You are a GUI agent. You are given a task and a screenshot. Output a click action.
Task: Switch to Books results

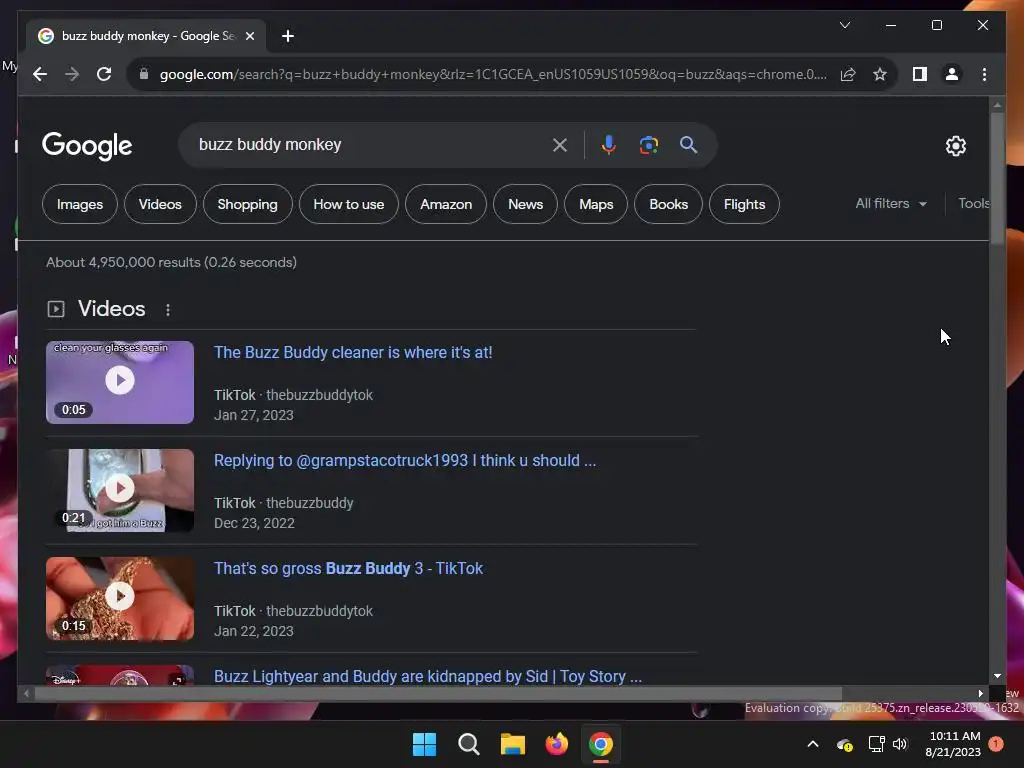point(669,204)
